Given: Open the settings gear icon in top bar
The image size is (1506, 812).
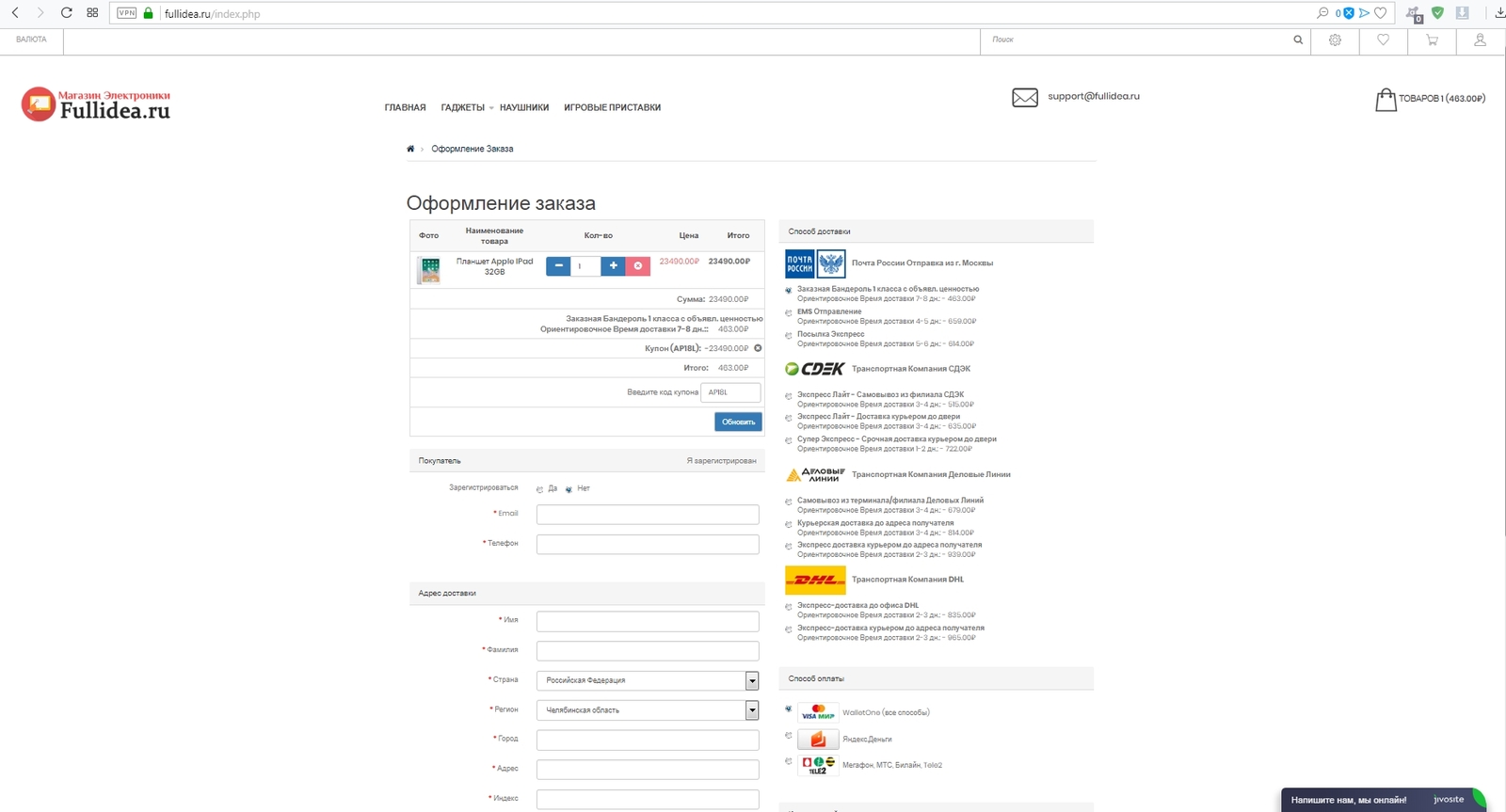Looking at the screenshot, I should pyautogui.click(x=1335, y=40).
